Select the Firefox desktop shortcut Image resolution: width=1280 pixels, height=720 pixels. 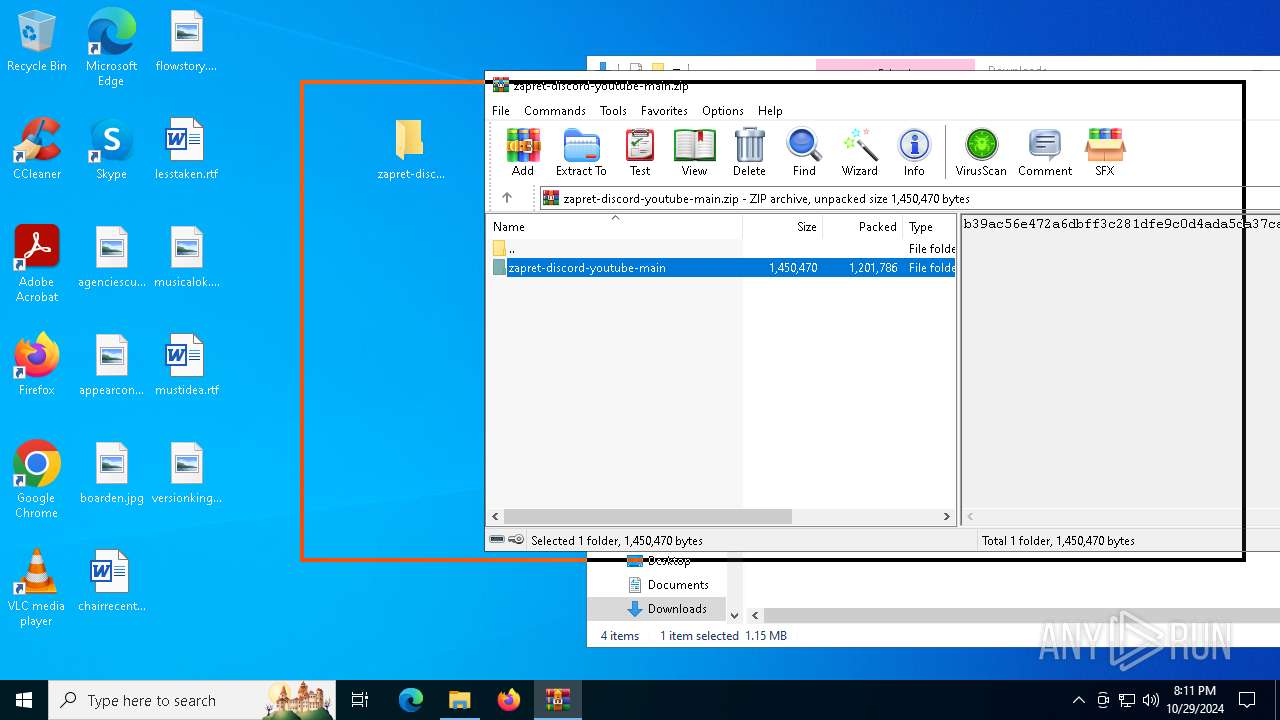[x=37, y=365]
